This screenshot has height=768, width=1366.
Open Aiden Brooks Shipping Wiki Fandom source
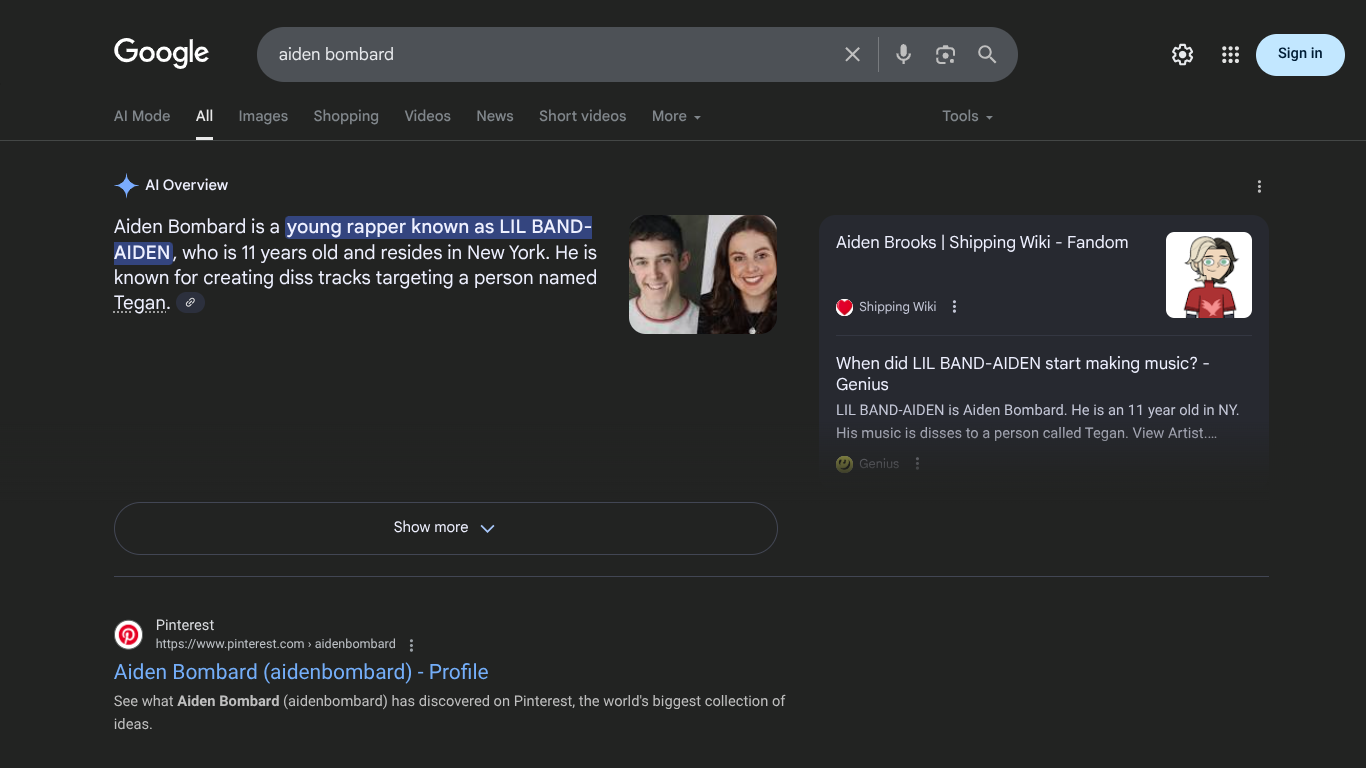coord(982,242)
